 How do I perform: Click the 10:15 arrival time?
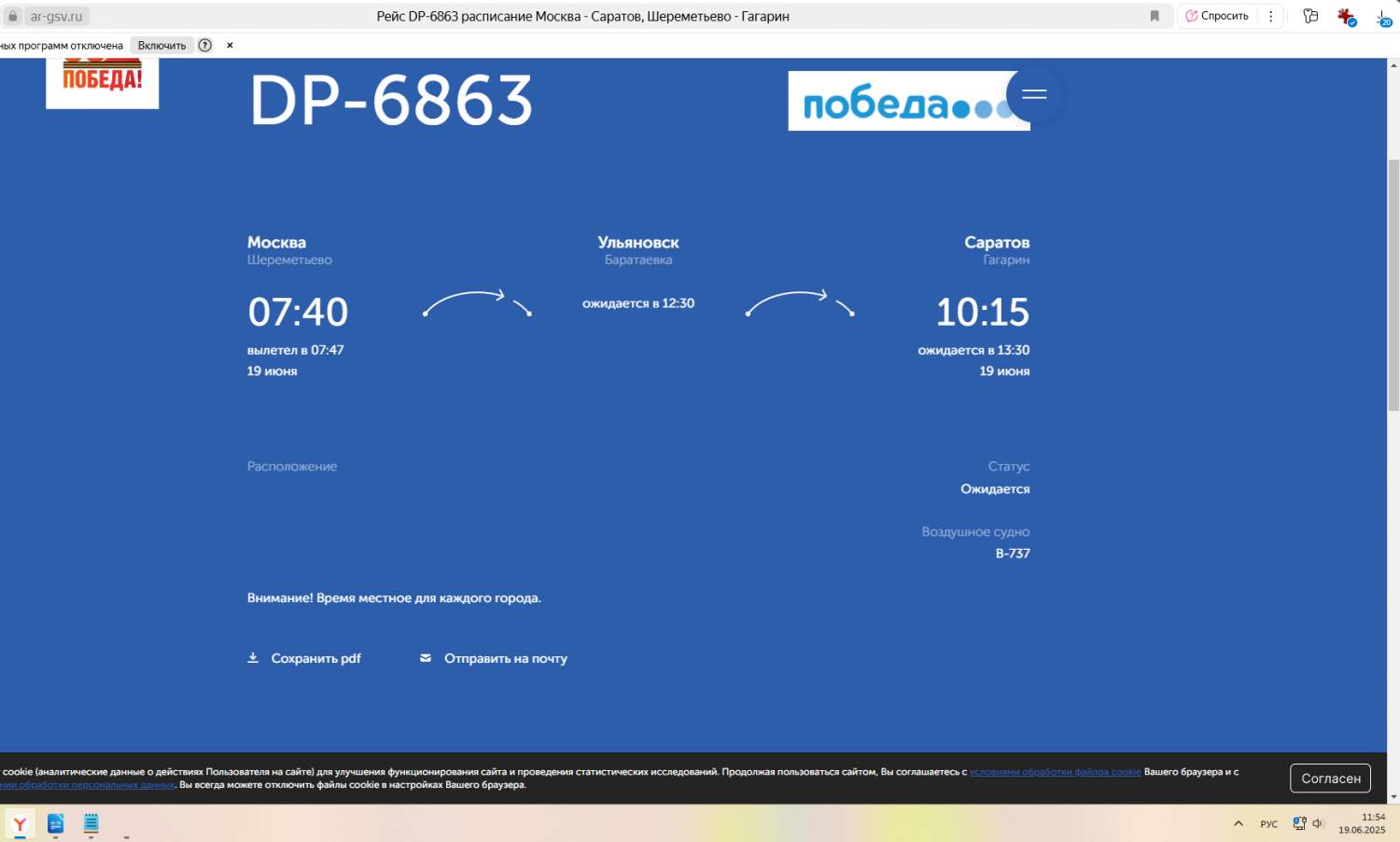[x=982, y=312]
